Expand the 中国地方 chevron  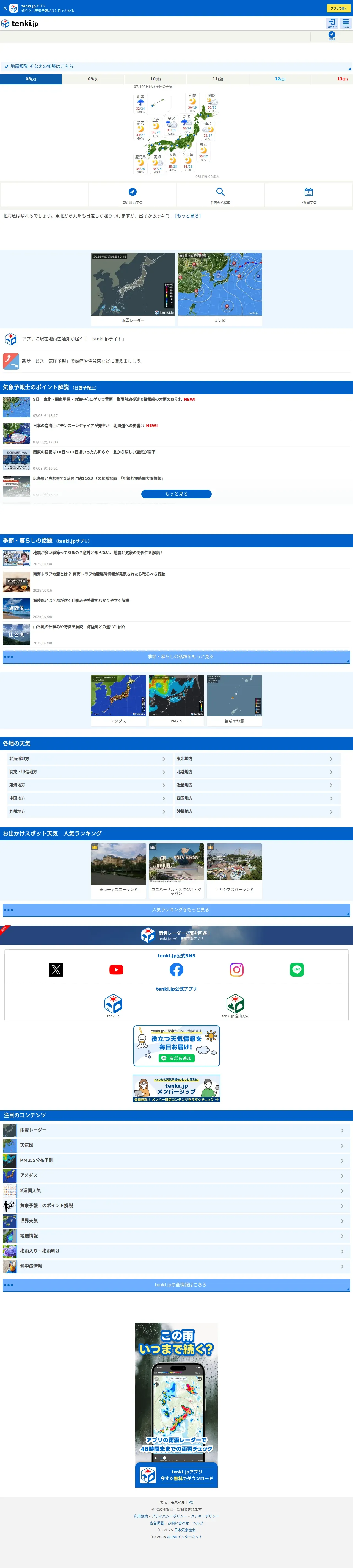tap(164, 799)
